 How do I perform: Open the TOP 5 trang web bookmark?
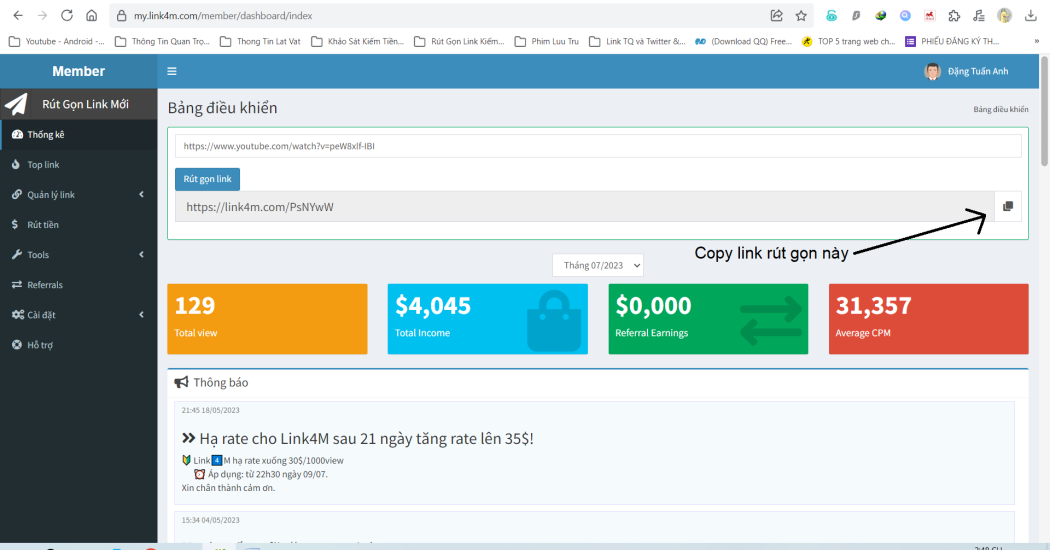click(x=848, y=42)
